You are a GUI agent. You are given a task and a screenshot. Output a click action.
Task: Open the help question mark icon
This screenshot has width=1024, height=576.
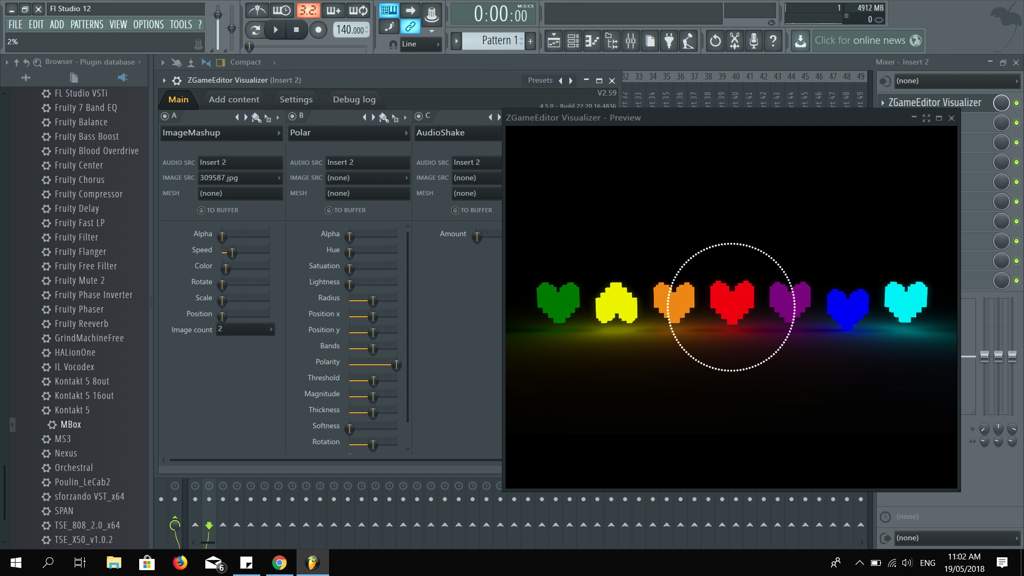[773, 41]
